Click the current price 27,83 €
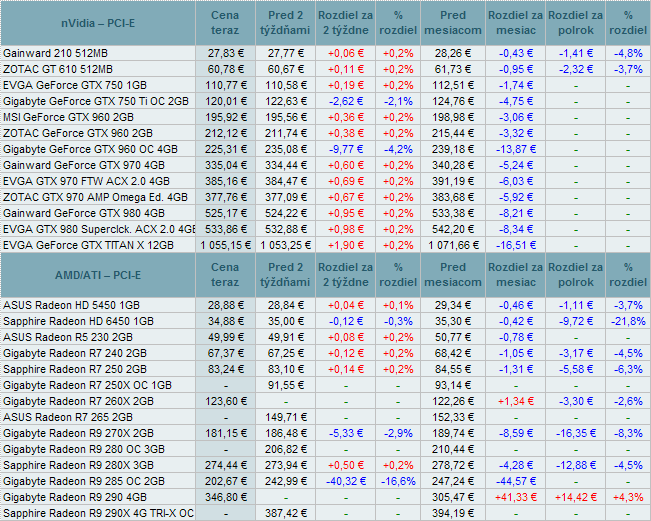 226,53
